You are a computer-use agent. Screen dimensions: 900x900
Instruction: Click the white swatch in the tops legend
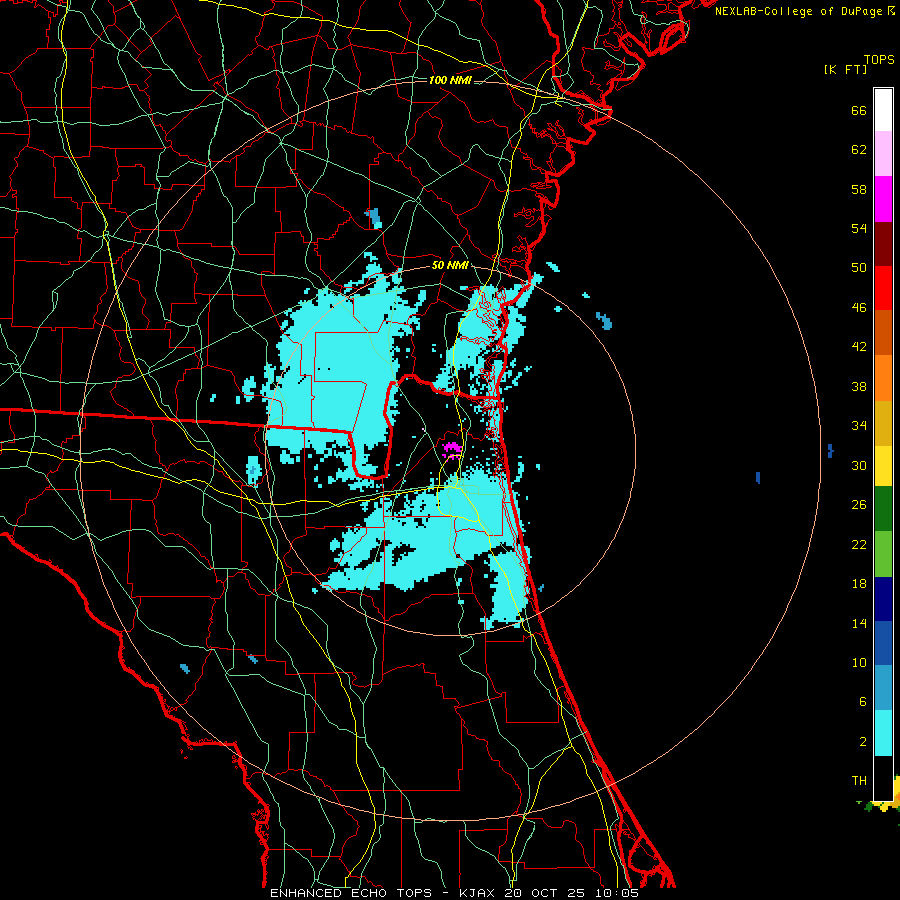pos(883,110)
